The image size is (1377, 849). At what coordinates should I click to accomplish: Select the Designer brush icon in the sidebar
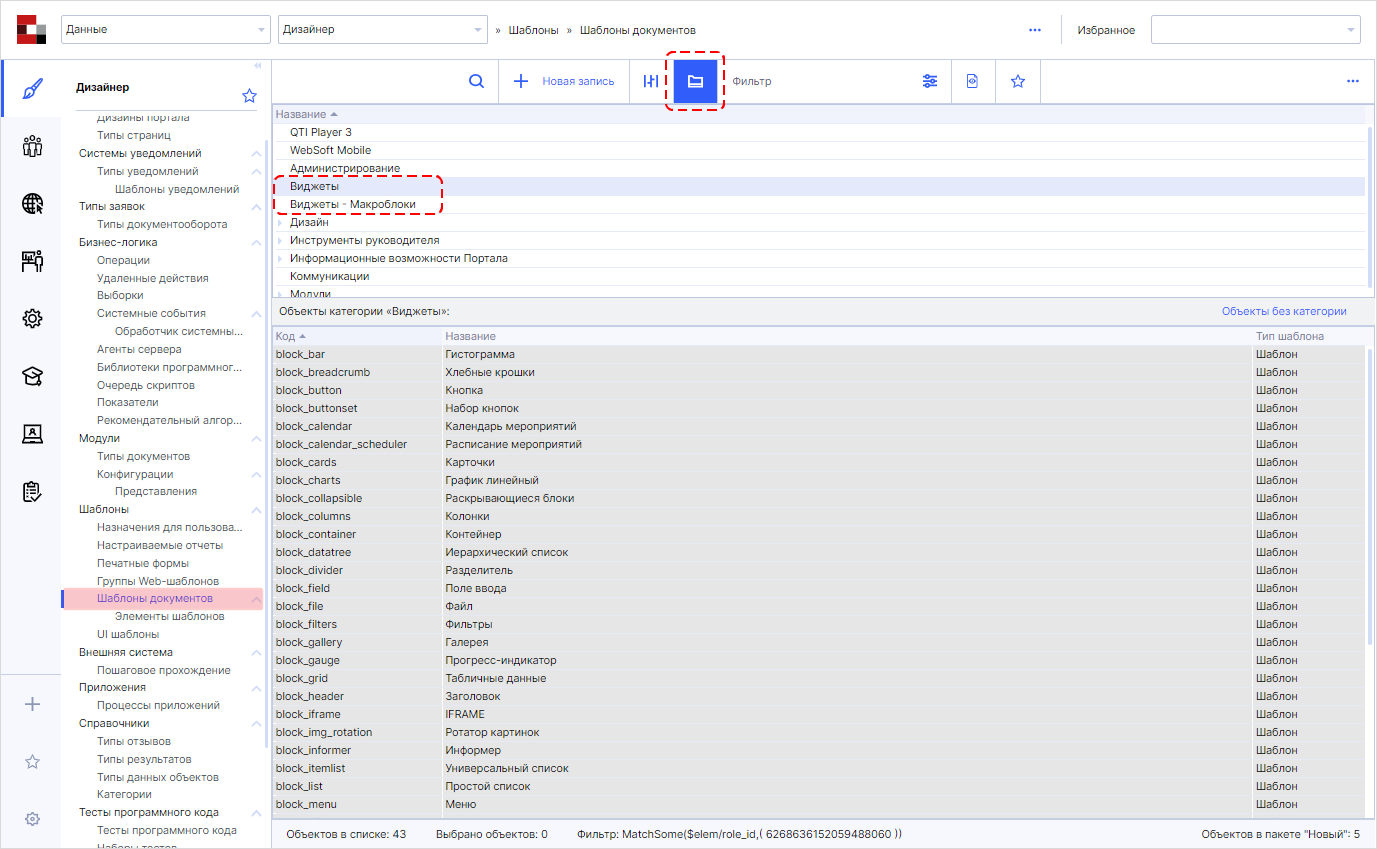[31, 88]
